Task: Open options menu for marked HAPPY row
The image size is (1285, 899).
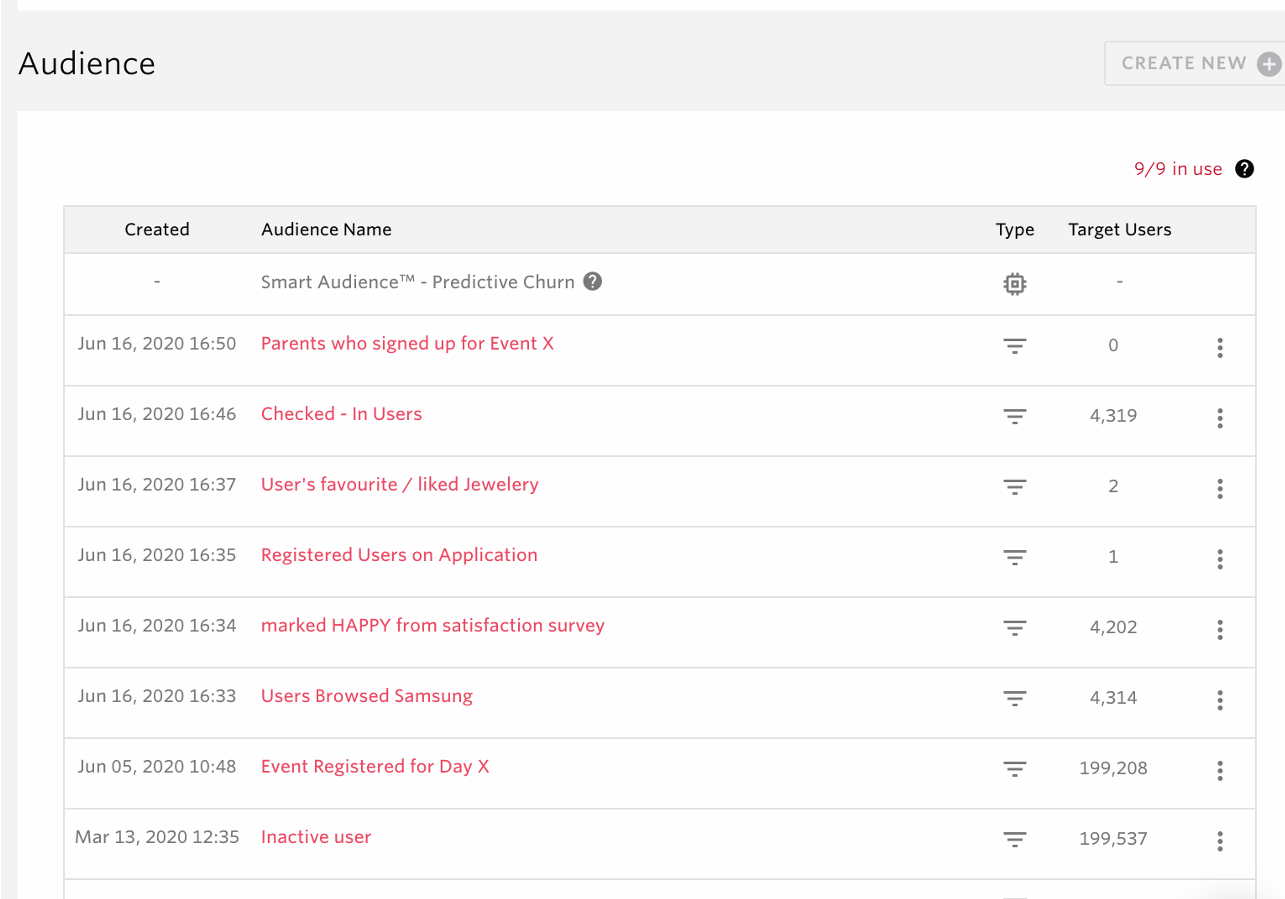Action: pos(1220,630)
